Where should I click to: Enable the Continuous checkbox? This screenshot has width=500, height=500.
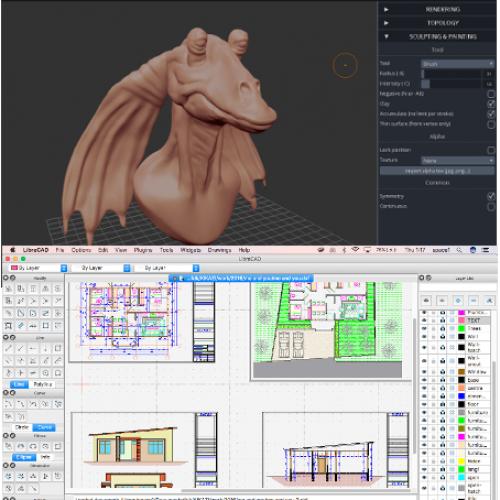491,207
